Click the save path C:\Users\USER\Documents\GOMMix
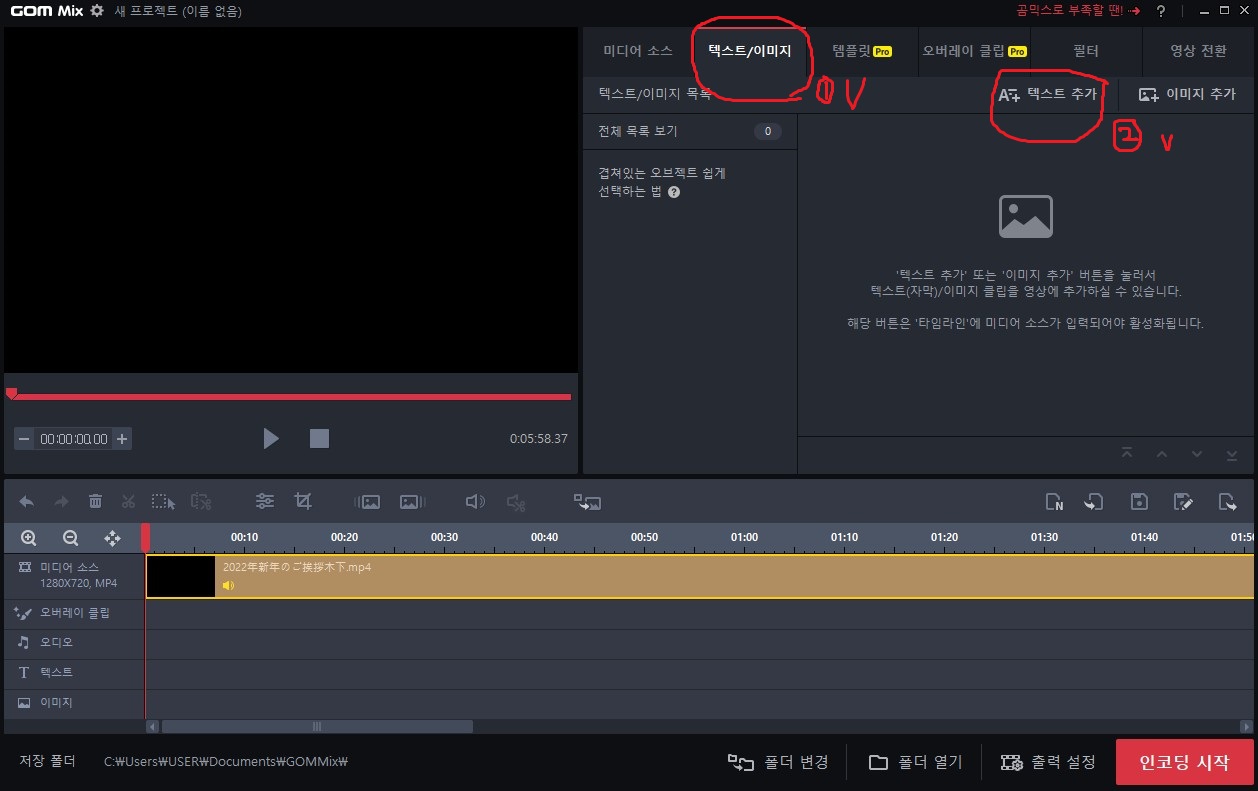The image size is (1258, 791). (x=226, y=762)
